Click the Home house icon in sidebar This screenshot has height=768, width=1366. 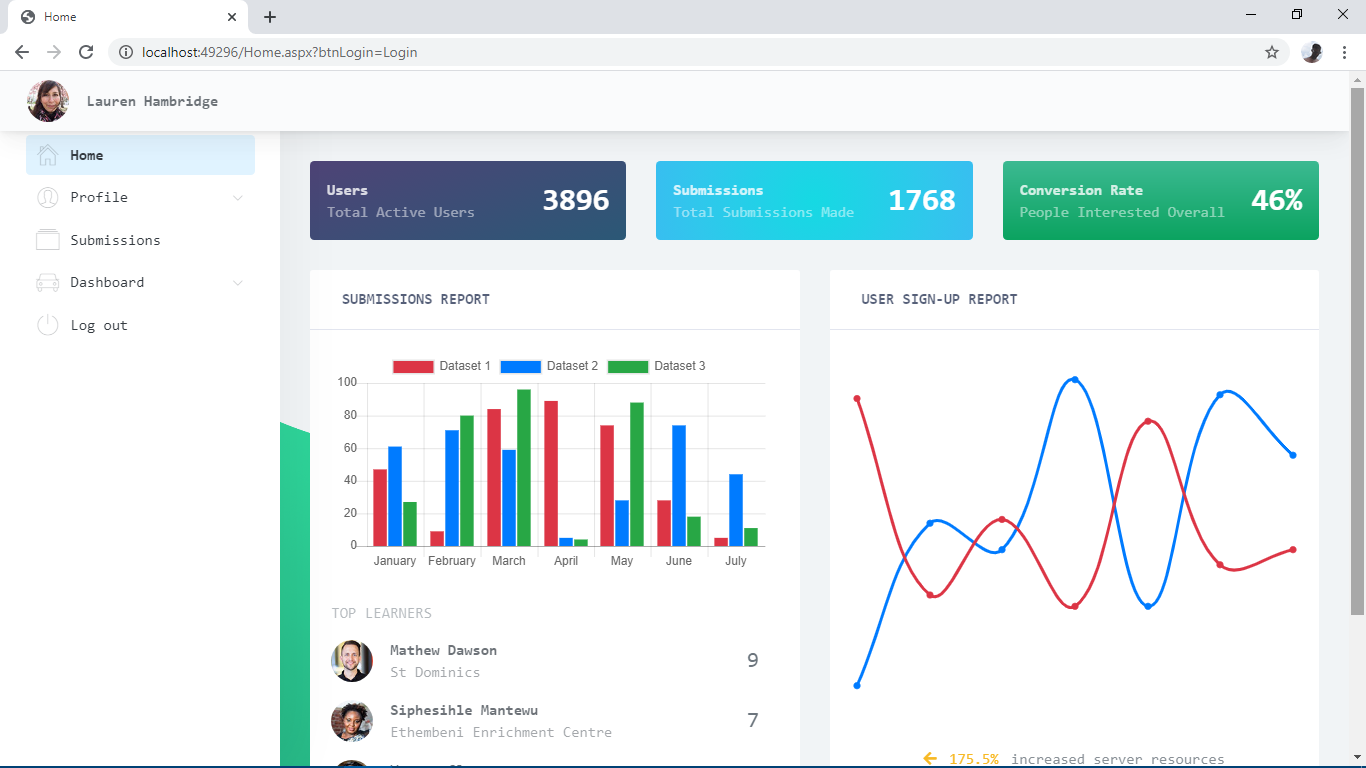(47, 155)
